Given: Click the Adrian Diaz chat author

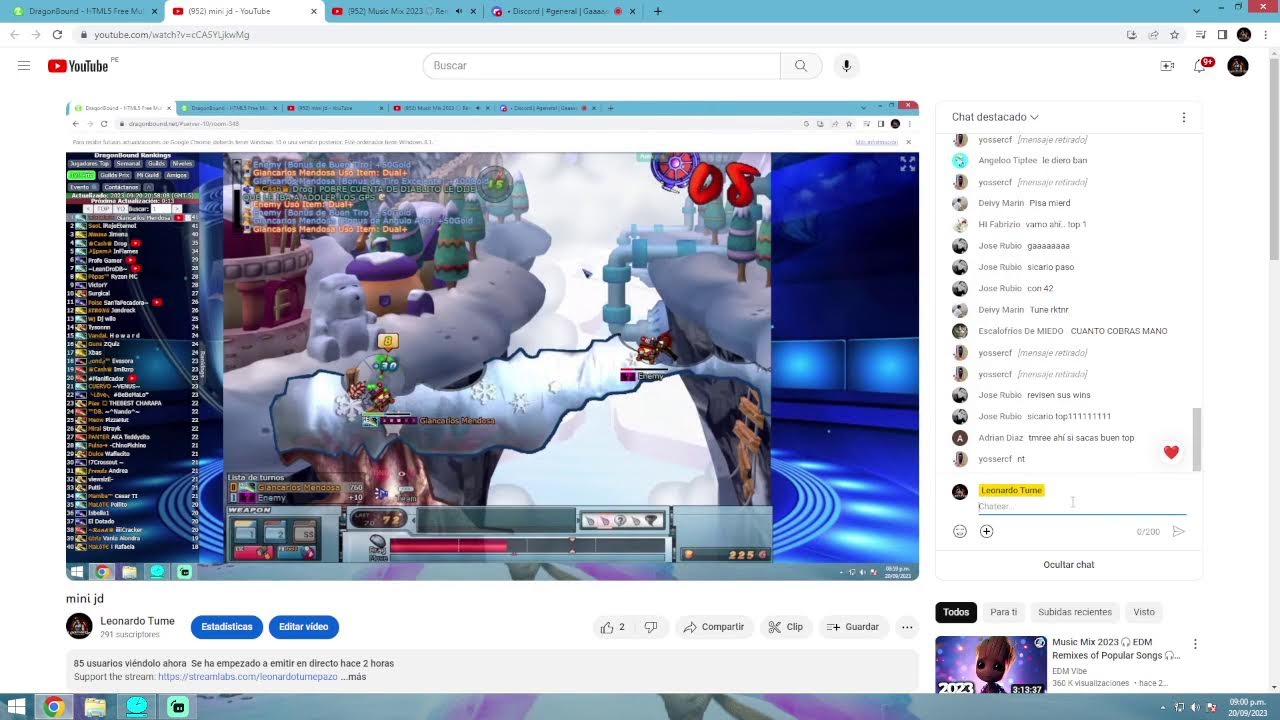Looking at the screenshot, I should point(1001,438).
